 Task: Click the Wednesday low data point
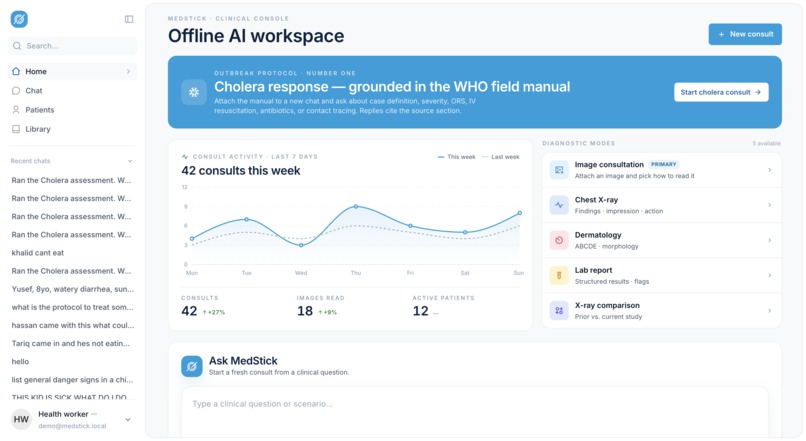(x=301, y=245)
